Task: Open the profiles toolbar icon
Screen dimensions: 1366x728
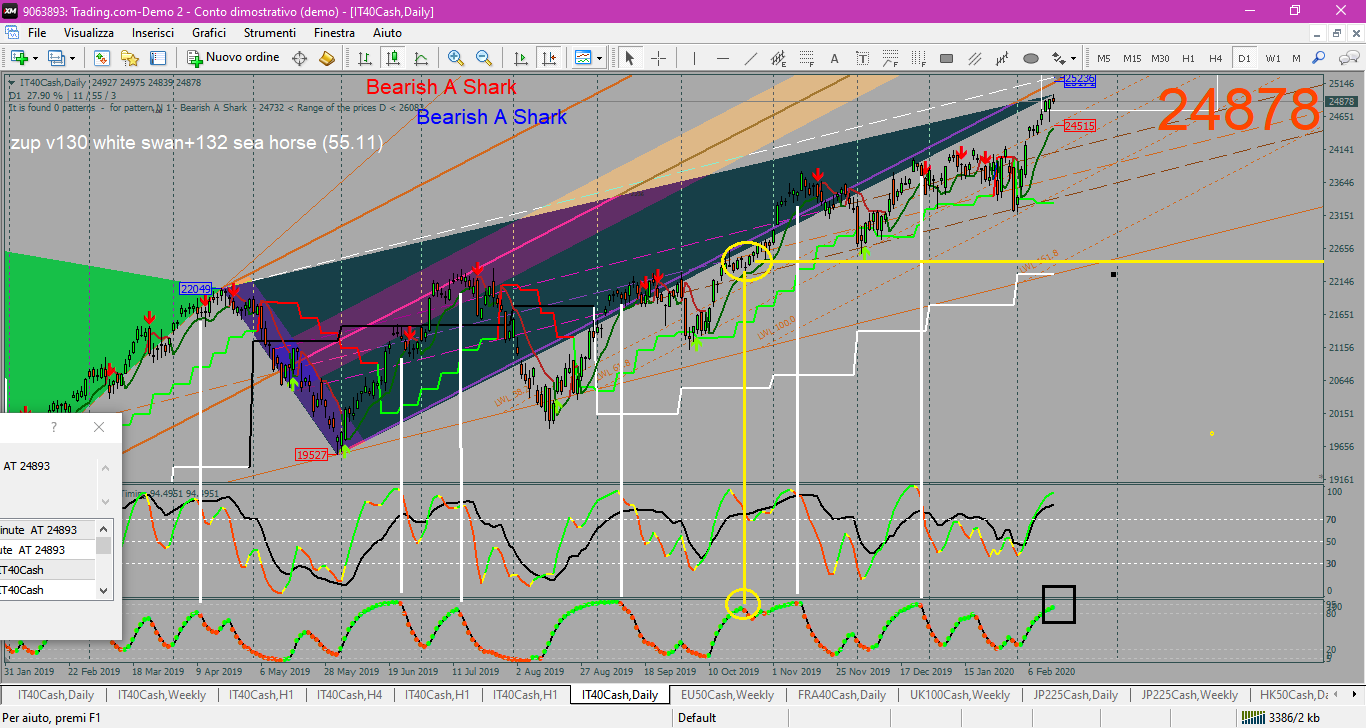Action: coord(57,58)
